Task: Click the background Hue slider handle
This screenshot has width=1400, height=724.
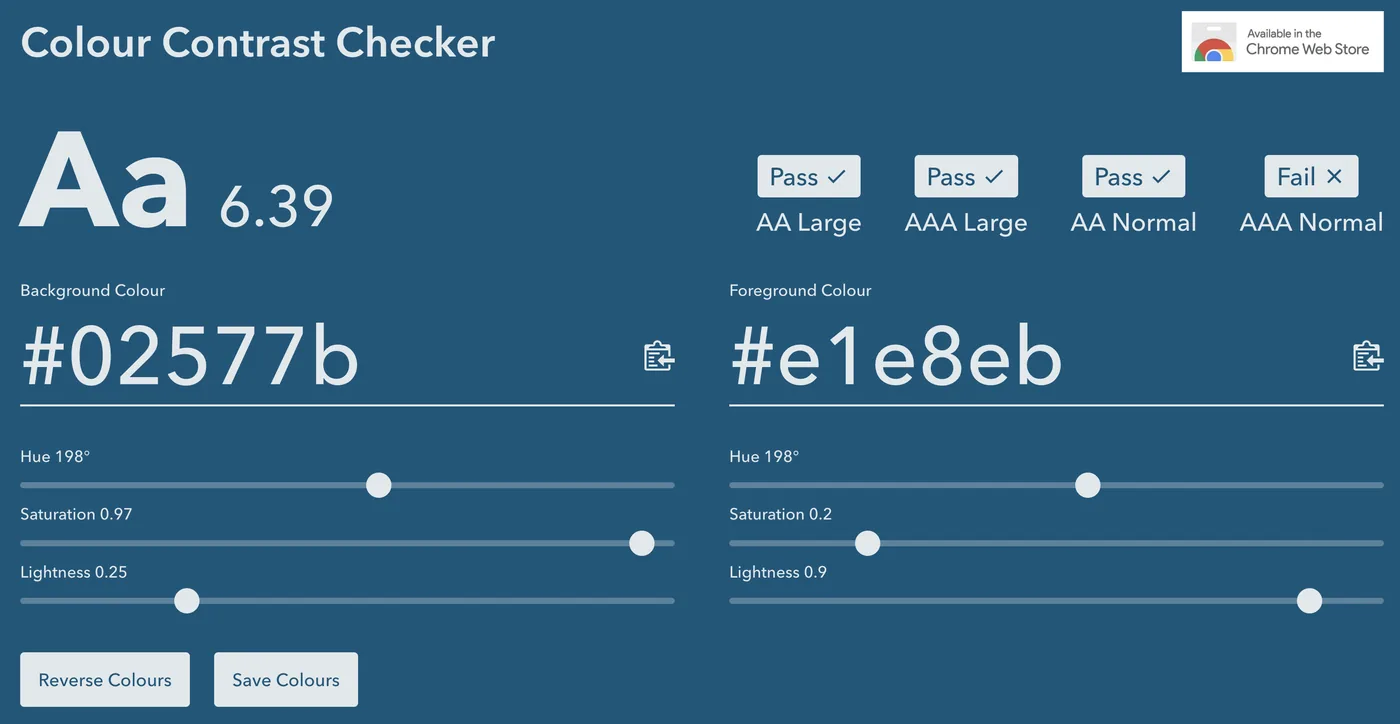Action: [x=378, y=485]
